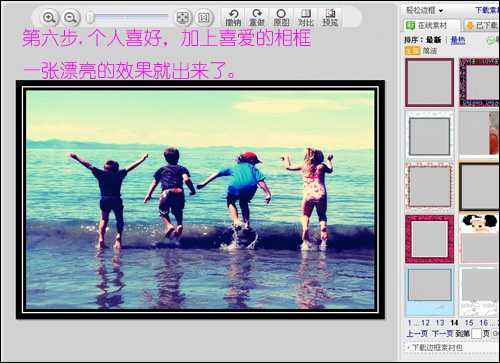Screen dimensions: 500x363
Task: Click the 重做 redo icon
Action: [x=257, y=18]
